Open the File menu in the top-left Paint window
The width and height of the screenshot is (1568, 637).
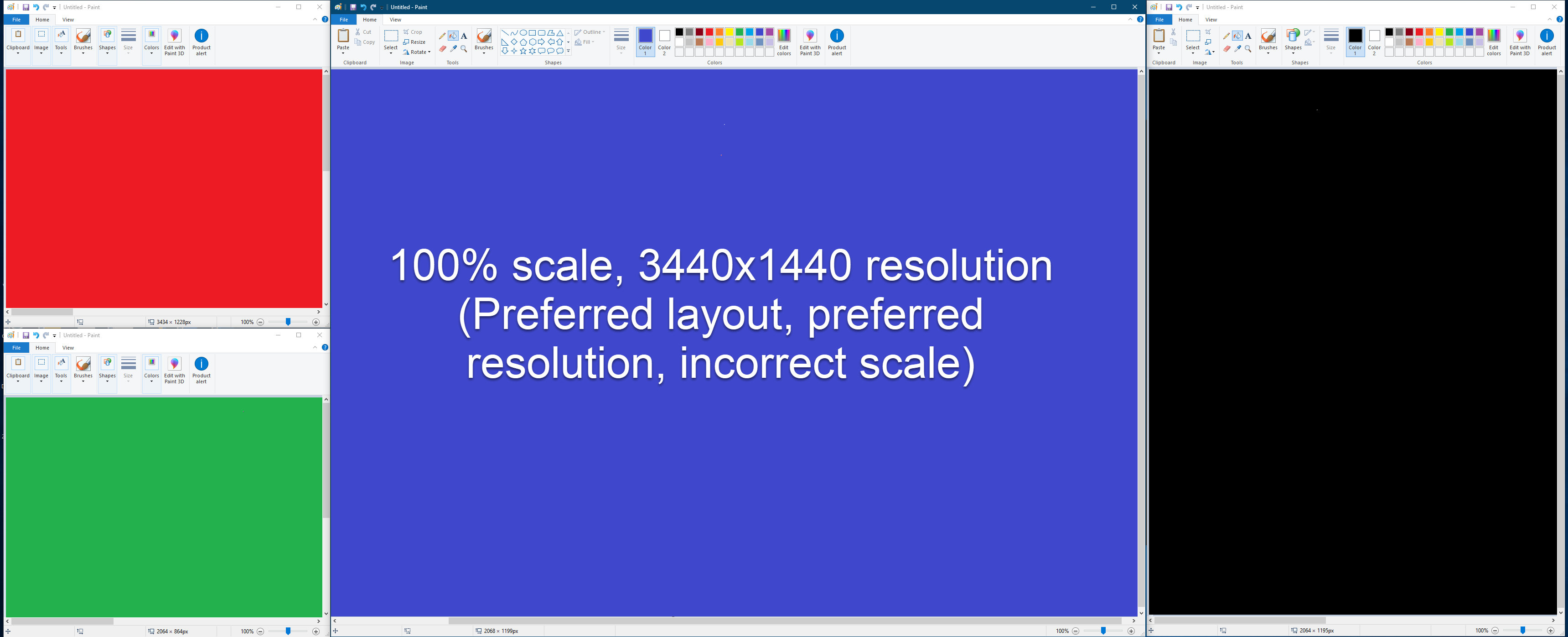(x=16, y=19)
